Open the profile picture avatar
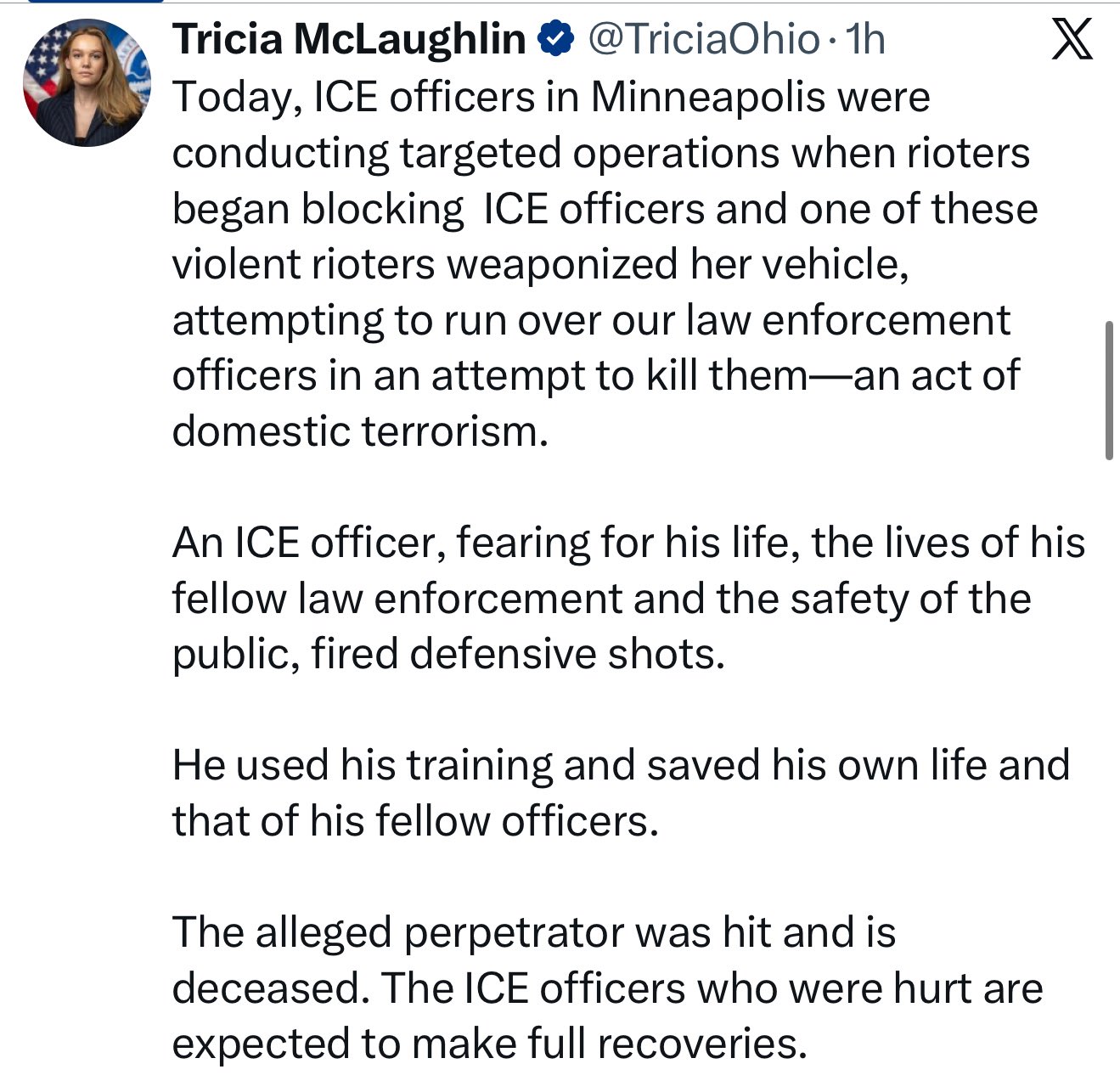 coord(87,82)
